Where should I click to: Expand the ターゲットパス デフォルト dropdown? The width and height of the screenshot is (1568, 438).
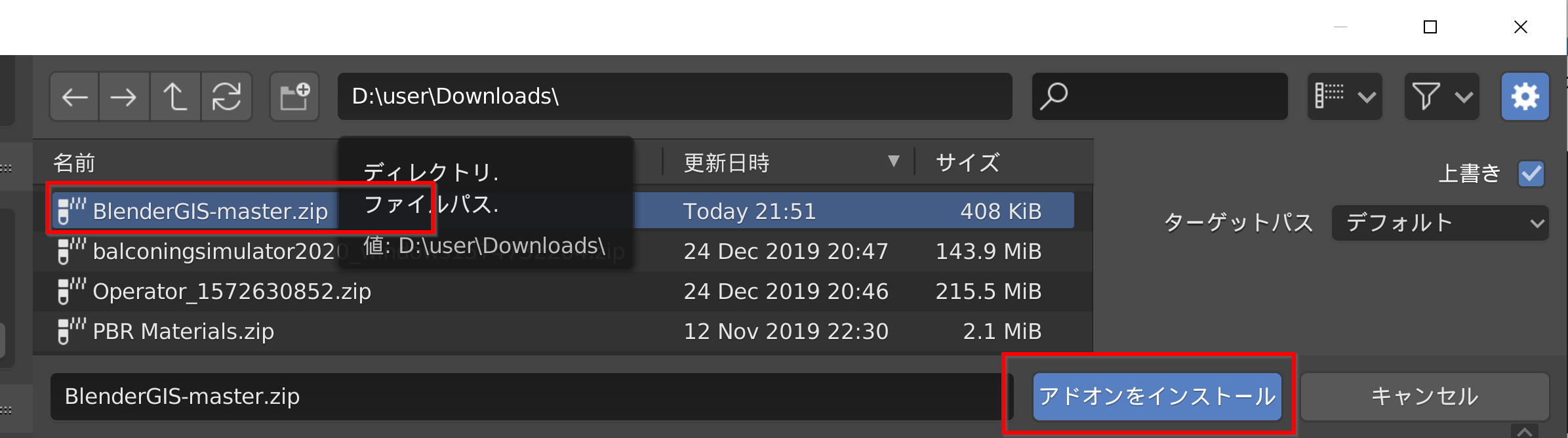coord(1440,223)
